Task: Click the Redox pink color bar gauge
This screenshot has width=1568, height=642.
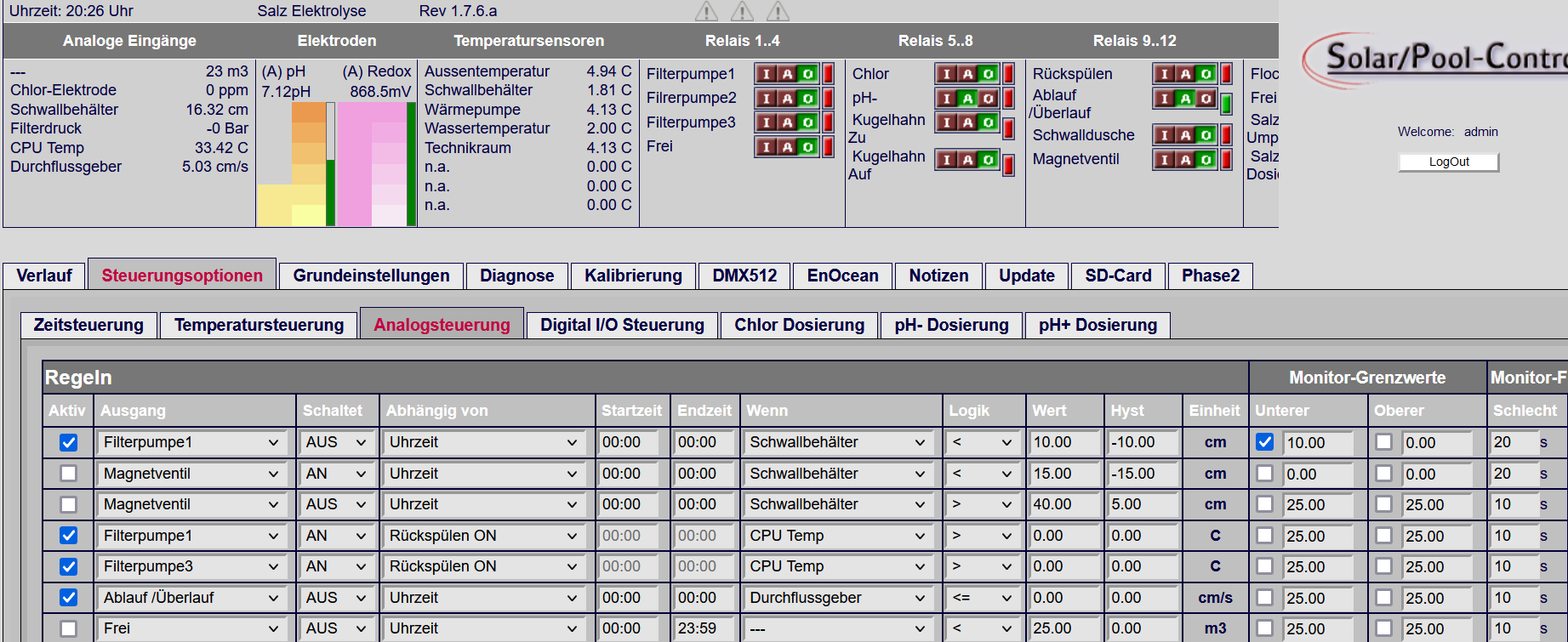Action: pyautogui.click(x=376, y=164)
